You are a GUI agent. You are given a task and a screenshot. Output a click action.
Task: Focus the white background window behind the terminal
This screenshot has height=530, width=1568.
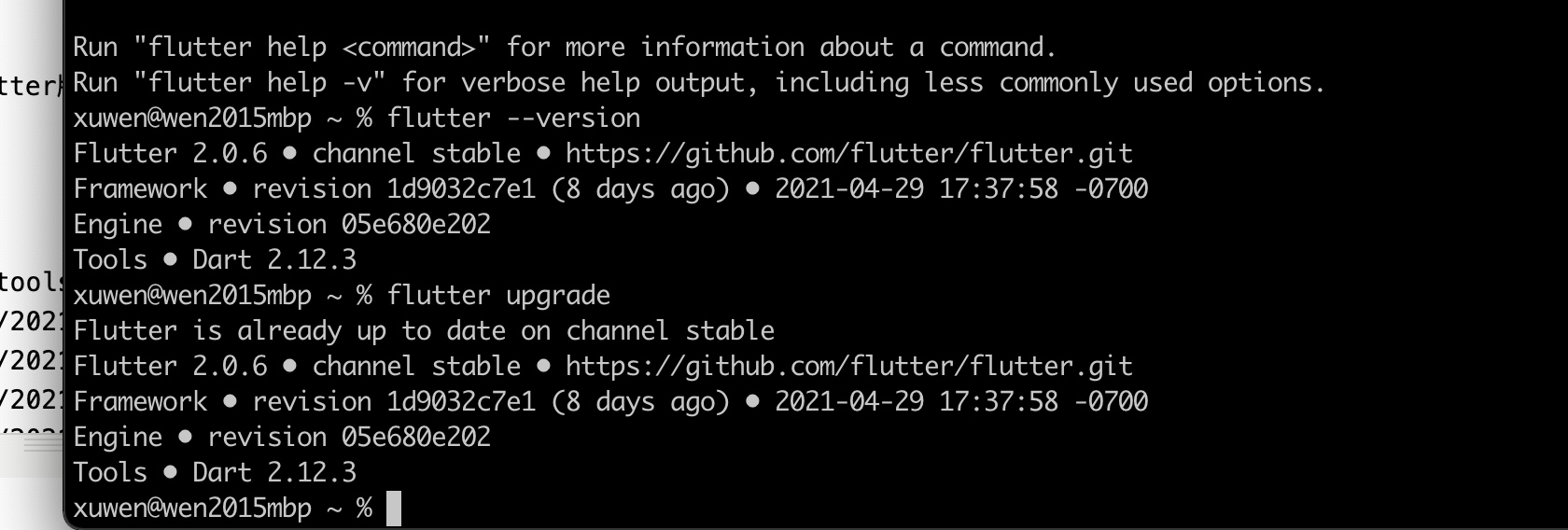tap(30, 187)
